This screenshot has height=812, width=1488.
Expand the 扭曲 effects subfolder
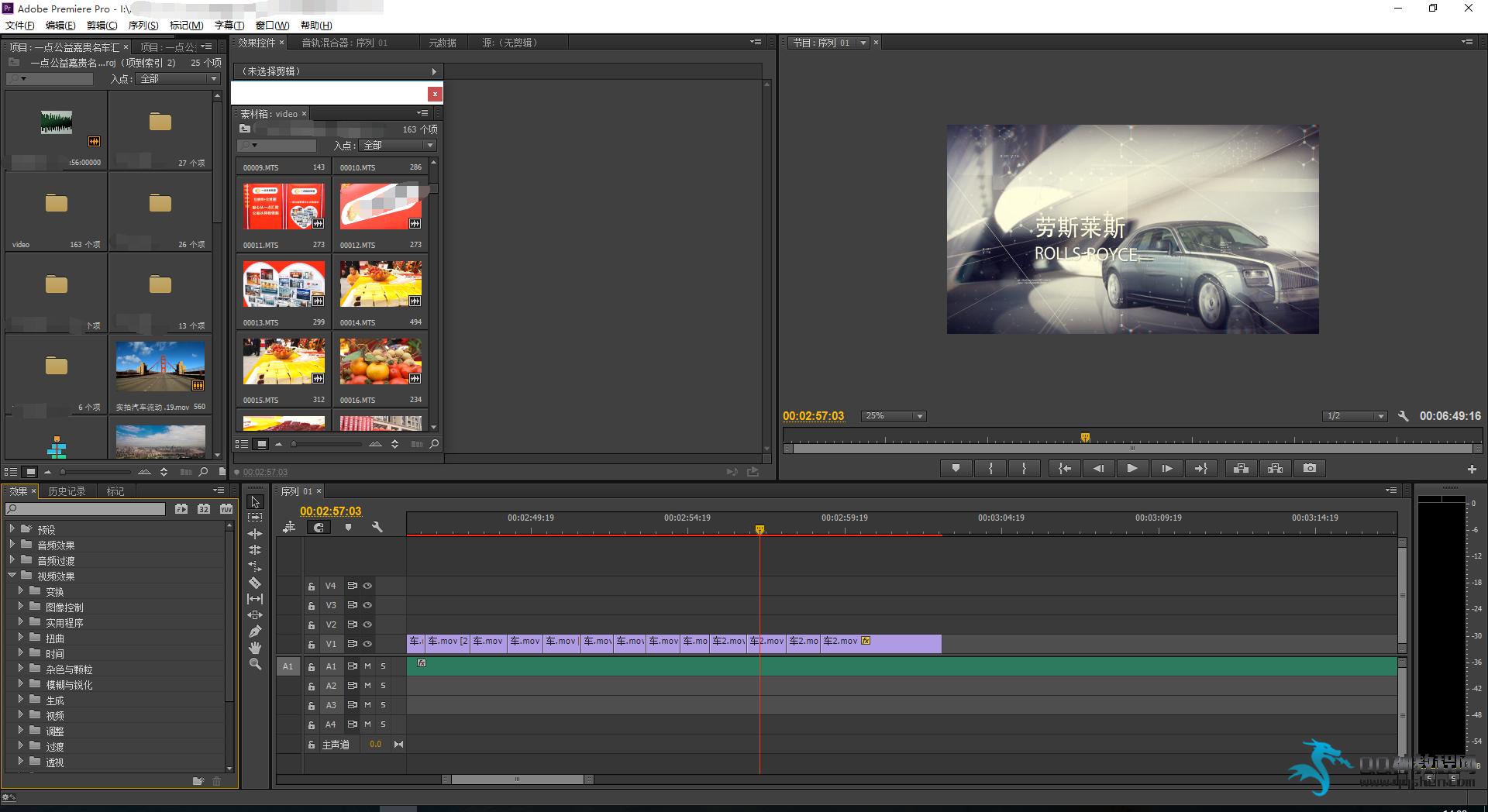(21, 638)
